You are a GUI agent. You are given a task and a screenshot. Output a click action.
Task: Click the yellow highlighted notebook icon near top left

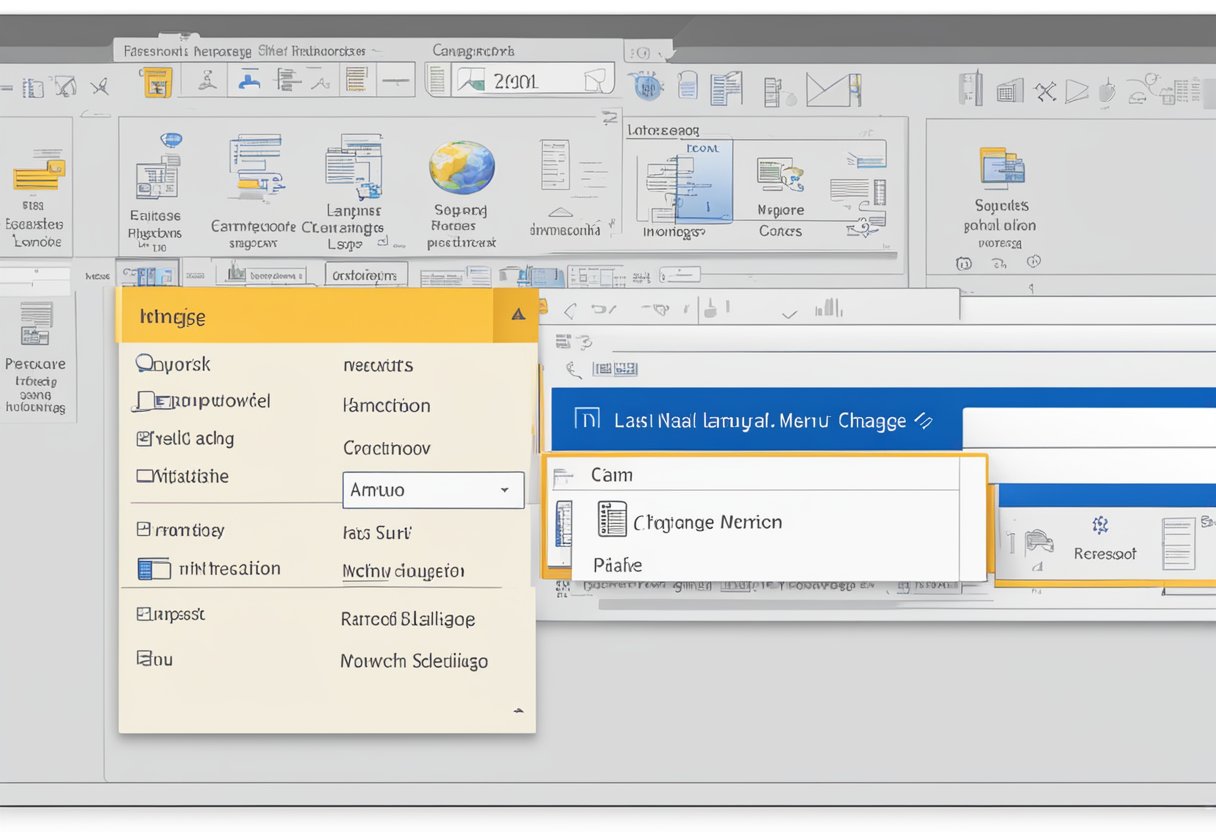(155, 83)
